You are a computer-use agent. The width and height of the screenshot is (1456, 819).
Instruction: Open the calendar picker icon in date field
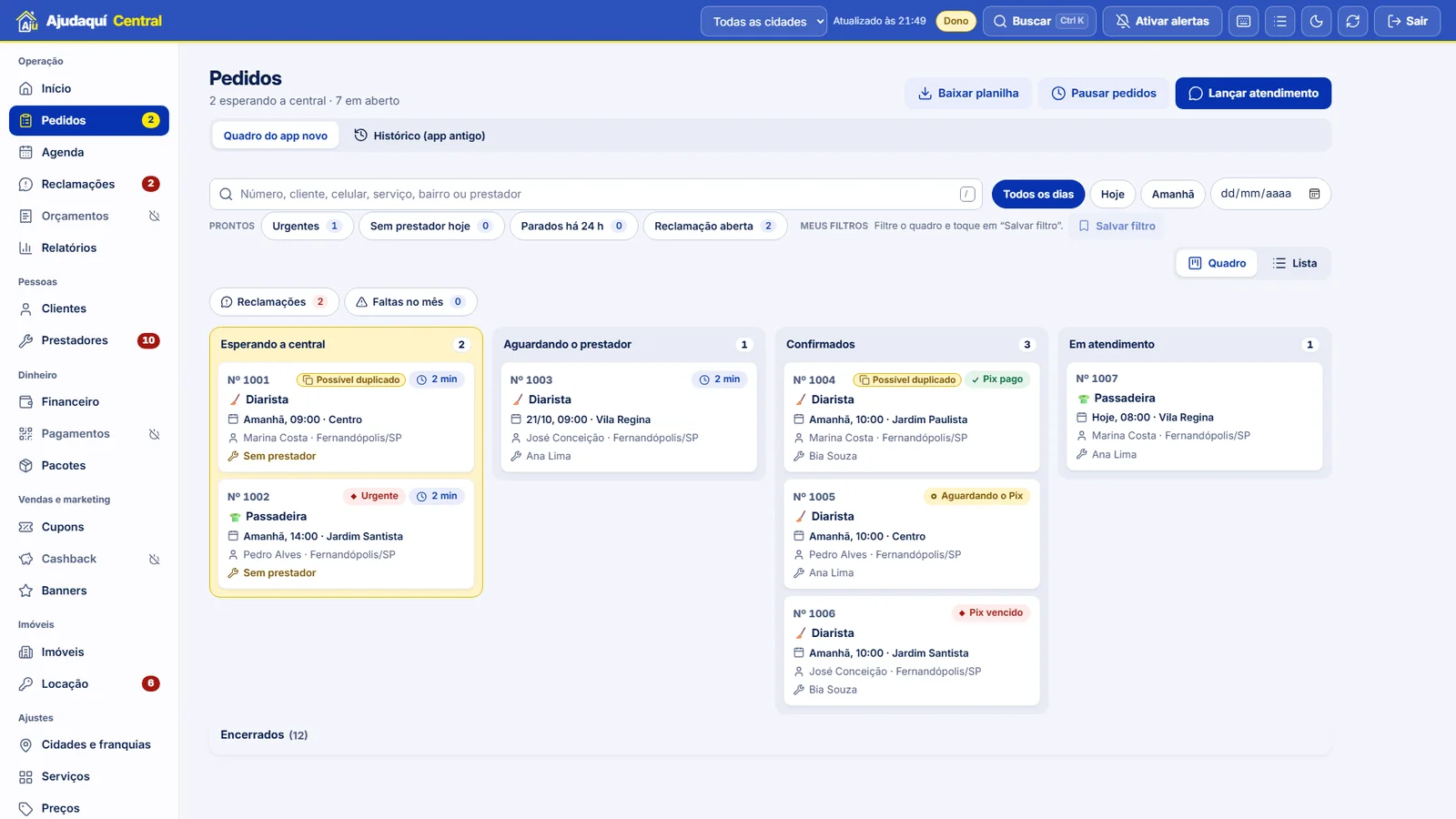1314,194
